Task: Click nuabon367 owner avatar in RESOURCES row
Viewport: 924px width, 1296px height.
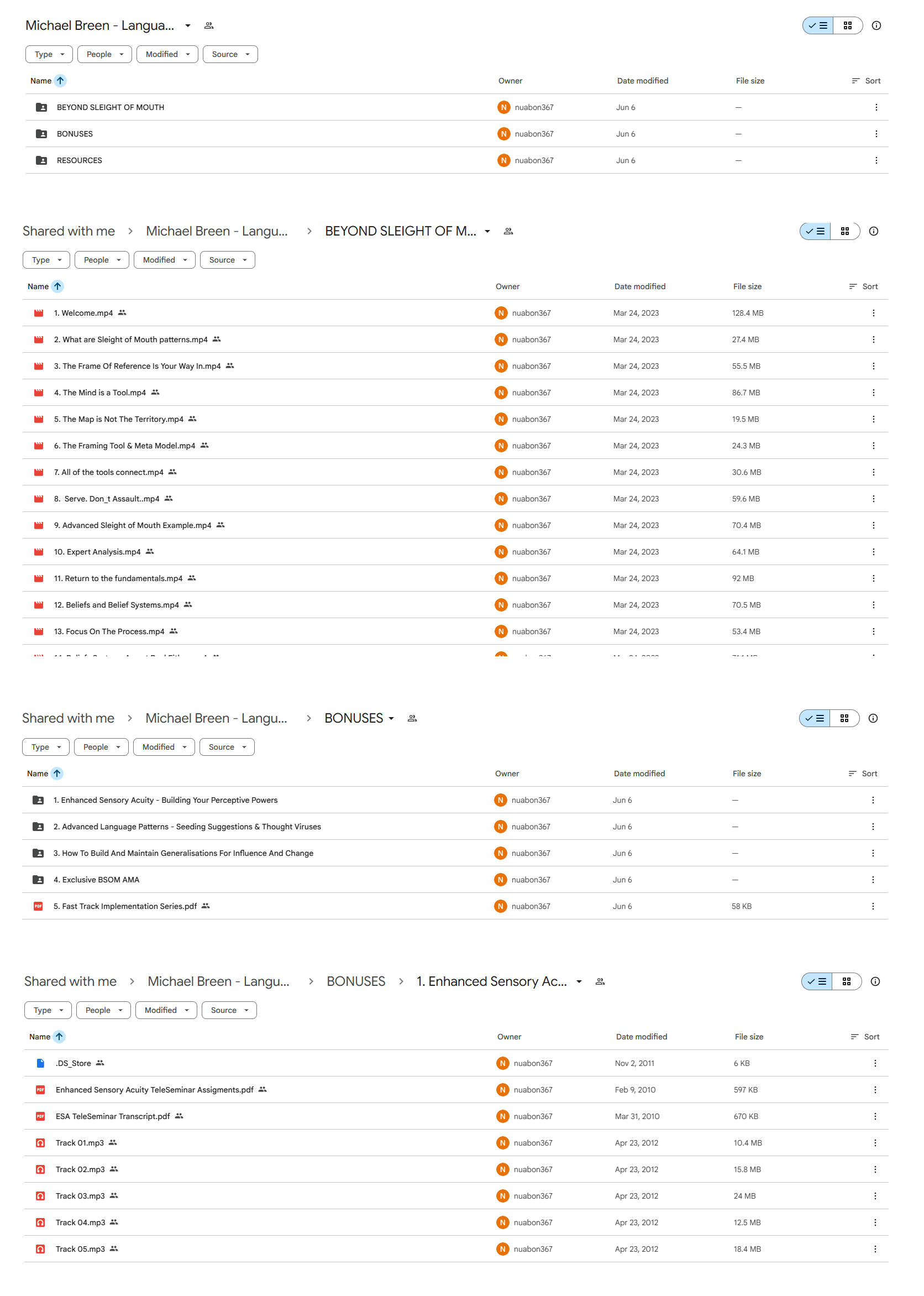Action: (503, 160)
